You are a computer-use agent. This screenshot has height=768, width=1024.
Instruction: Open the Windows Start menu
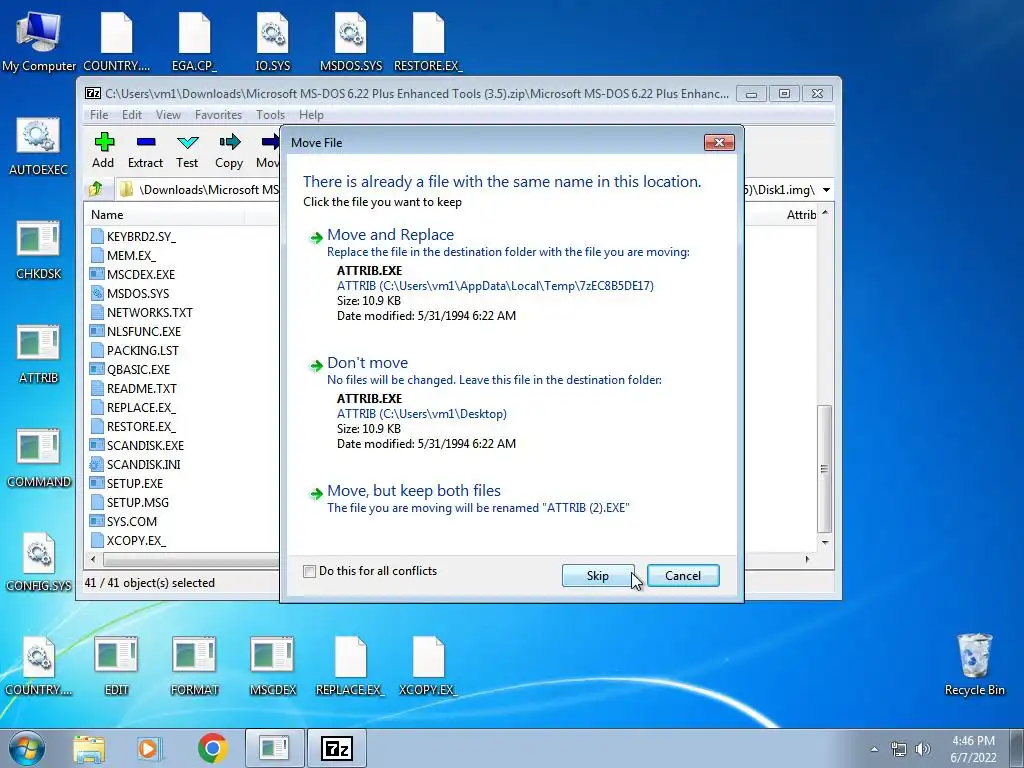coord(26,748)
